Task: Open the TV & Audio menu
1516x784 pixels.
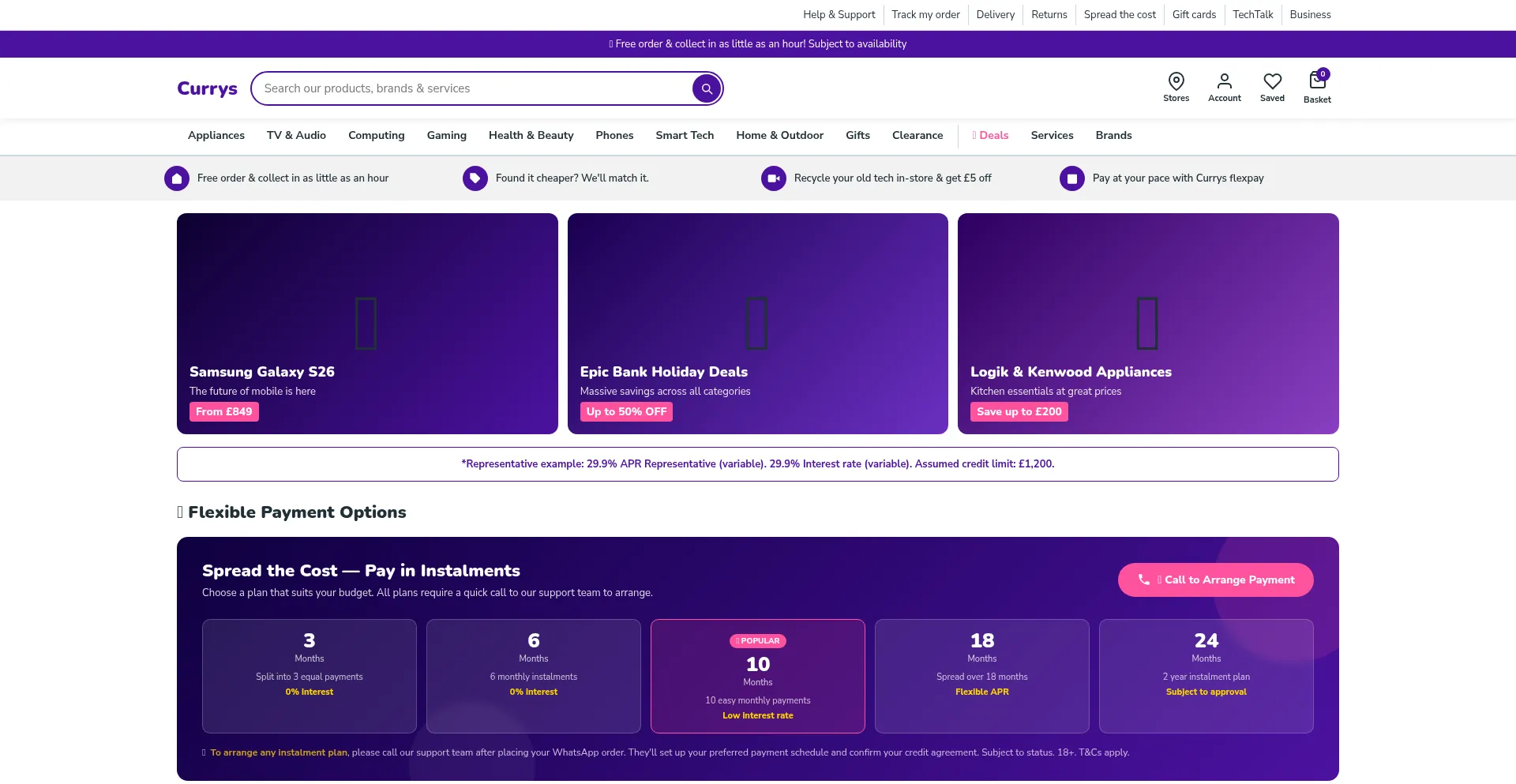Action: (x=296, y=136)
